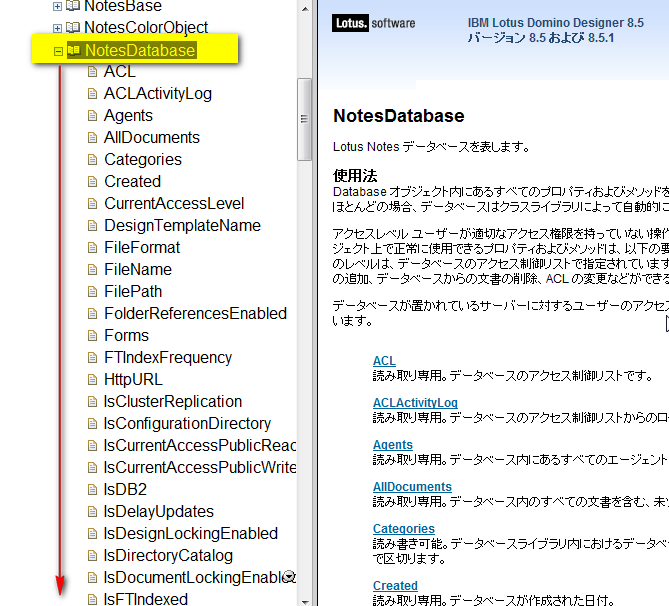Viewport: 669px width, 606px height.
Task: Click the NotesColorObject book icon
Action: tap(73, 28)
